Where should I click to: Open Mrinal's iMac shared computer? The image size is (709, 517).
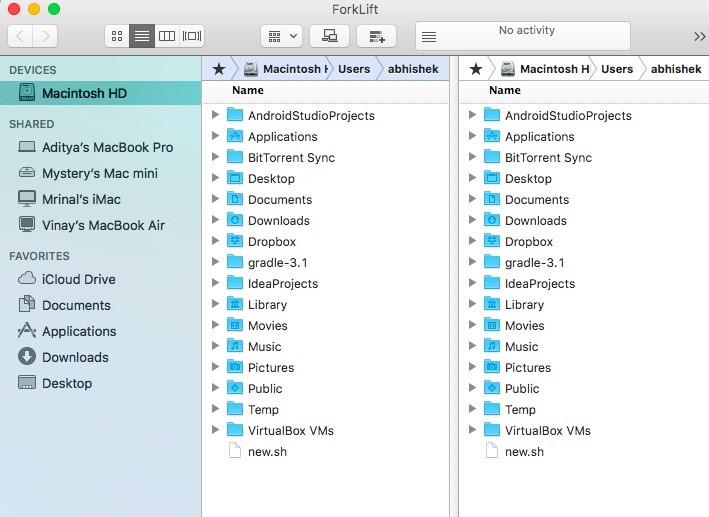click(100, 199)
